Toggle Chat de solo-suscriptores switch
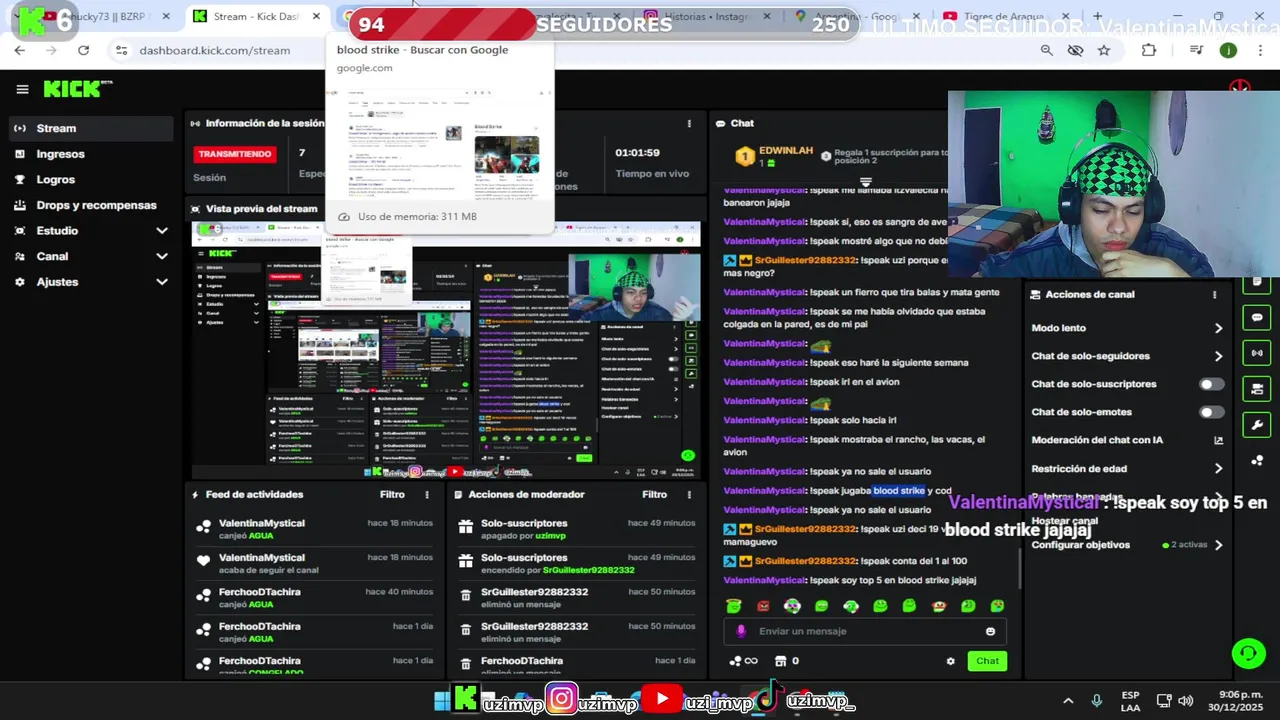 tap(1211, 384)
